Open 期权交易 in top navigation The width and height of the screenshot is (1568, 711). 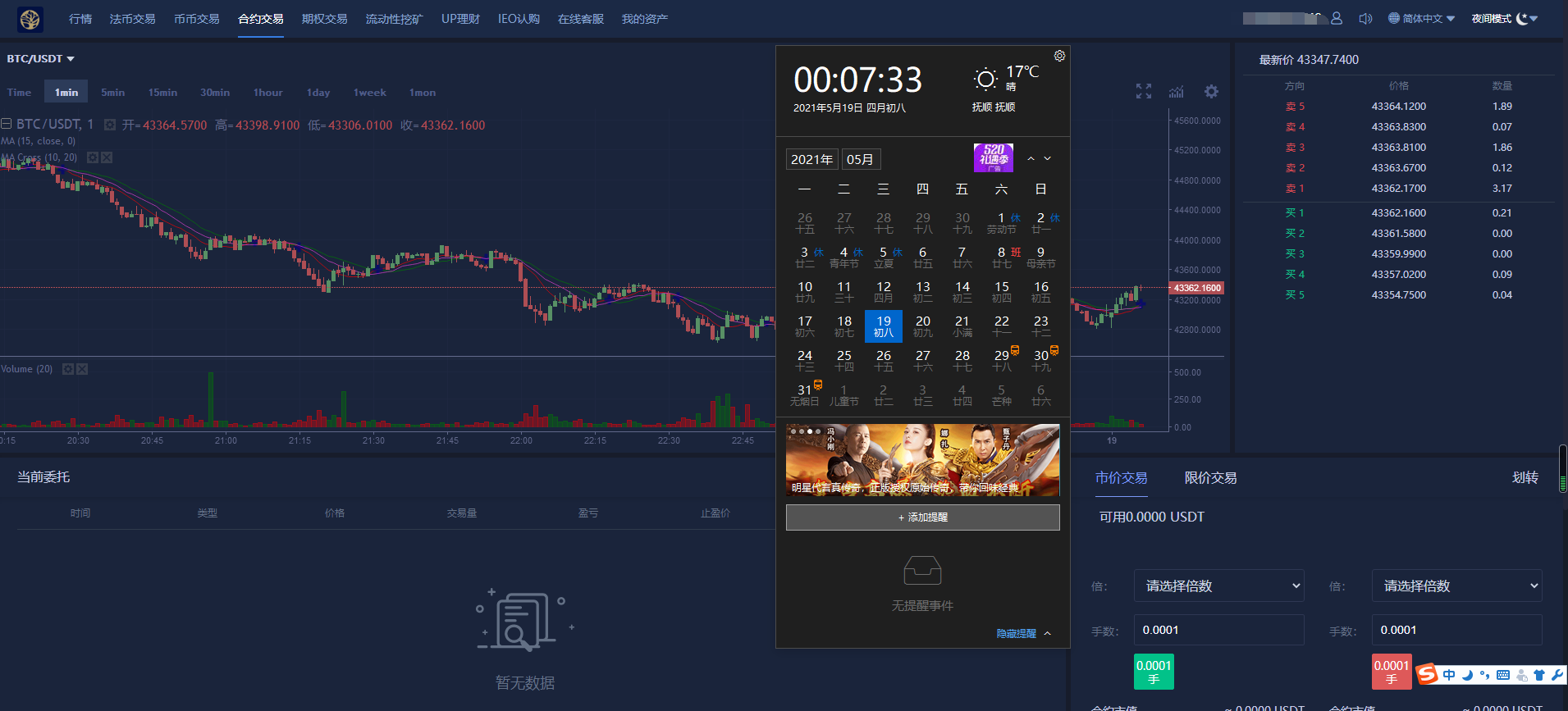[324, 19]
